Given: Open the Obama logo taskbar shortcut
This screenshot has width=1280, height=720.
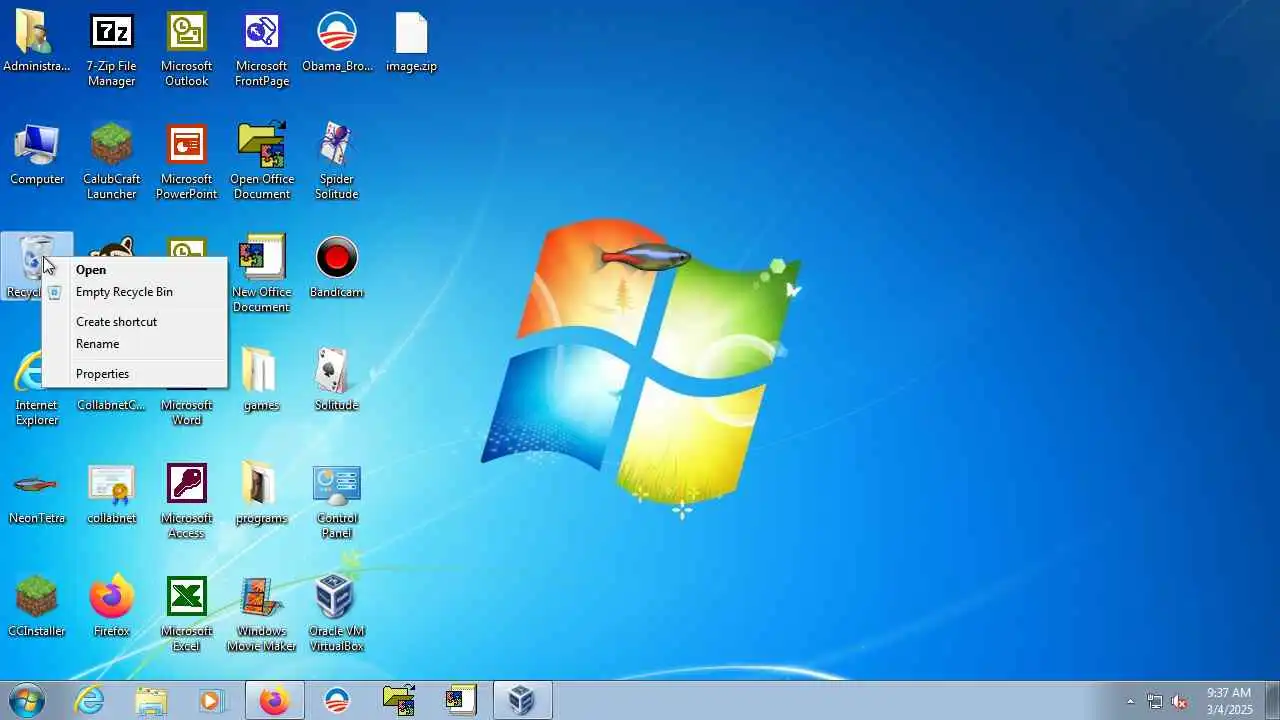Looking at the screenshot, I should (337, 701).
